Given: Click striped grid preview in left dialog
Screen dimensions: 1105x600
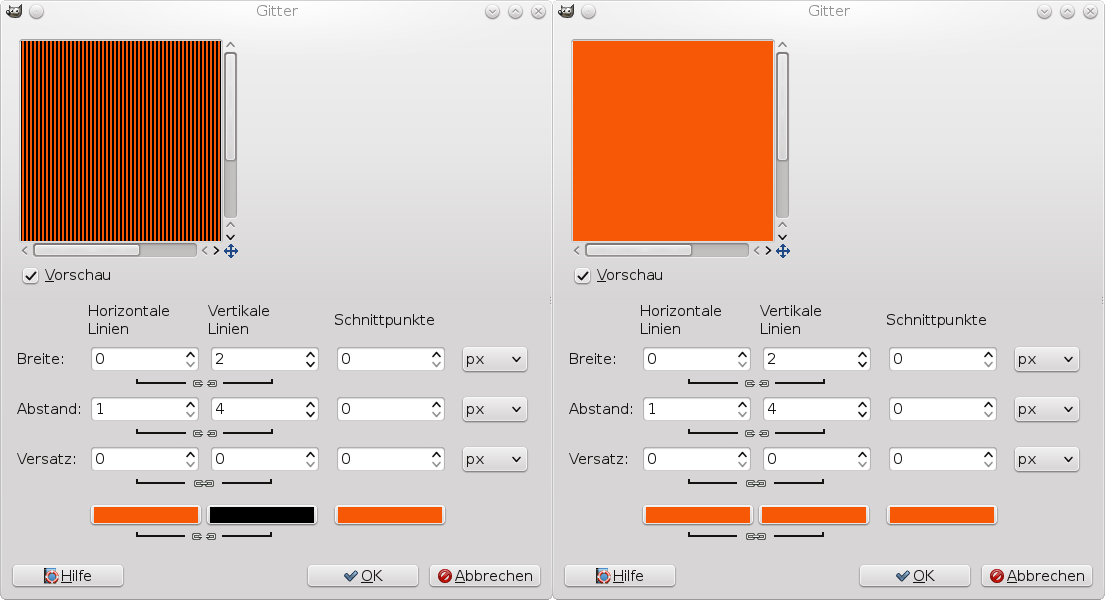Looking at the screenshot, I should pos(121,141).
